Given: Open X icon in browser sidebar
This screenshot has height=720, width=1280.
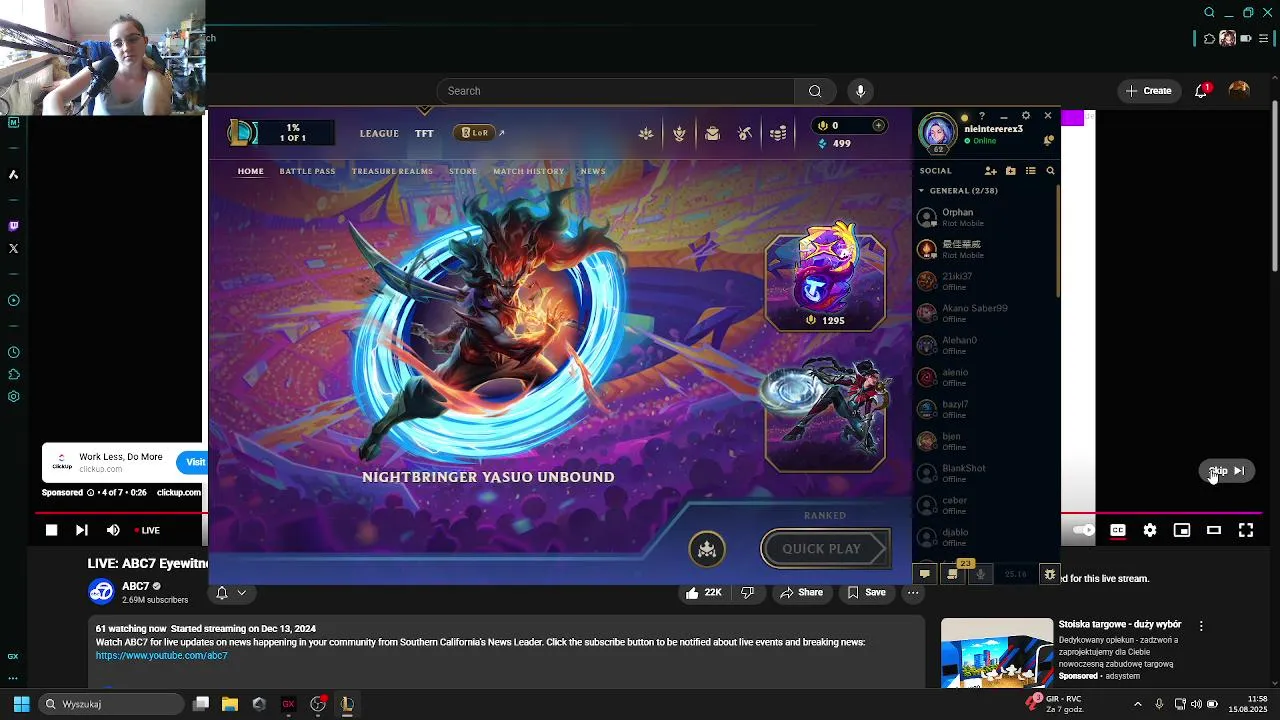Looking at the screenshot, I should click(x=14, y=249).
